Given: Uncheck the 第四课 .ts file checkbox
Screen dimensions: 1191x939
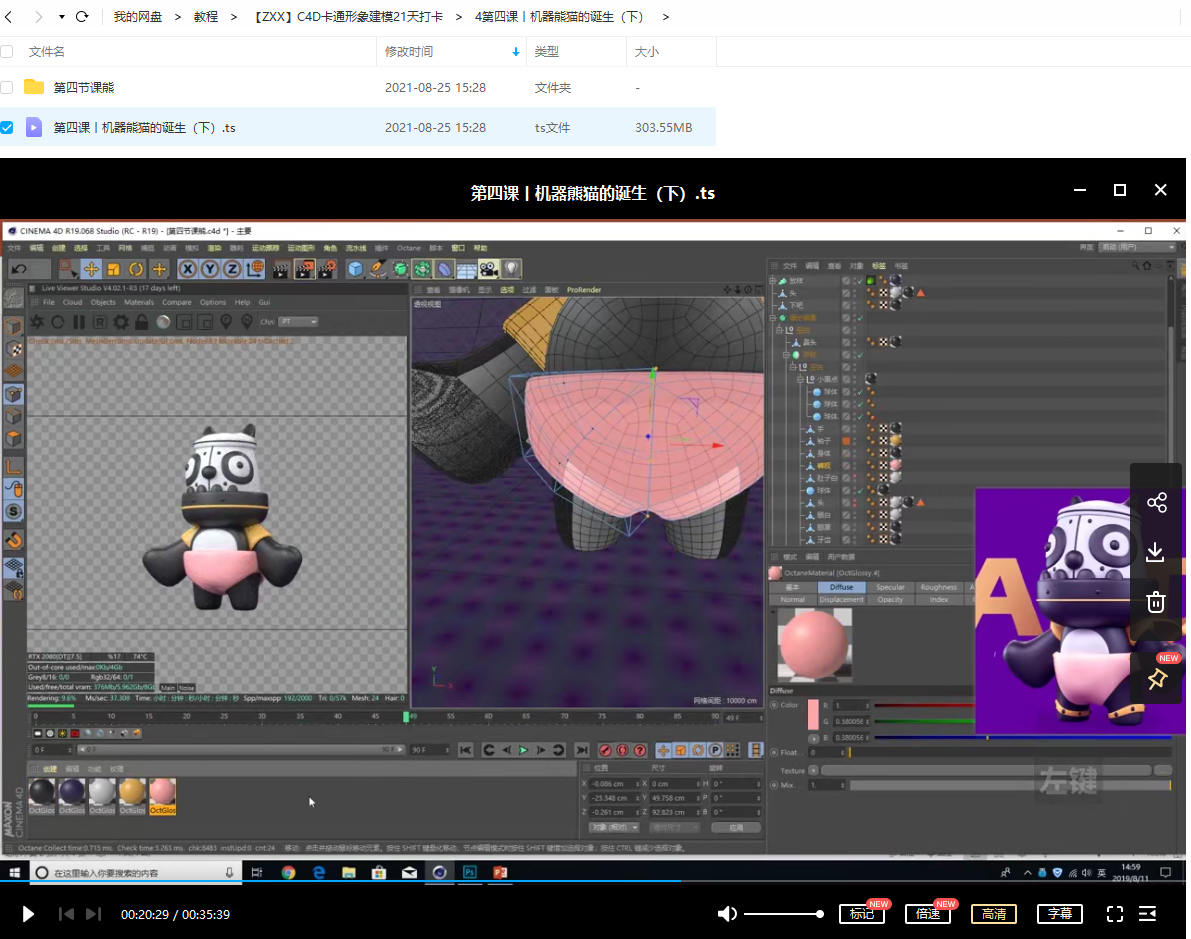Looking at the screenshot, I should (x=7, y=127).
